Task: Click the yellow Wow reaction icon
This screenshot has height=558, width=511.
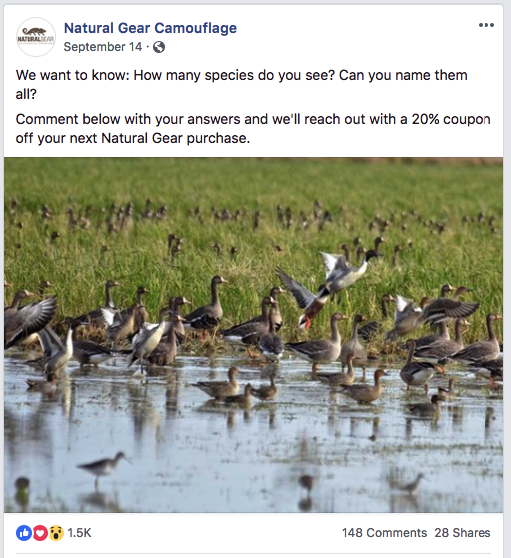Action: click(x=56, y=533)
